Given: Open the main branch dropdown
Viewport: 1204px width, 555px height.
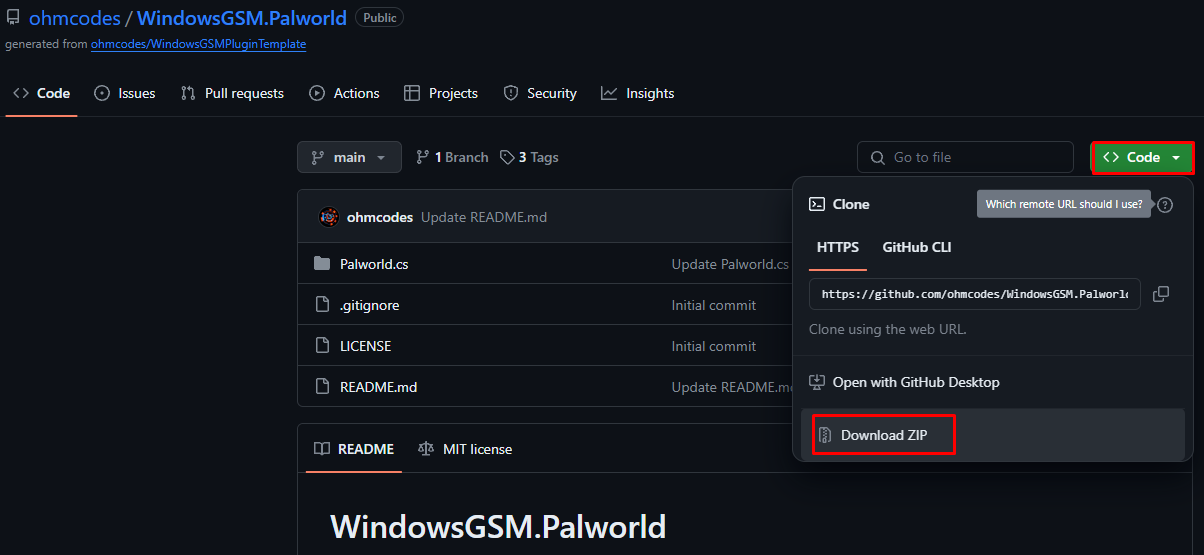Looking at the screenshot, I should point(349,157).
